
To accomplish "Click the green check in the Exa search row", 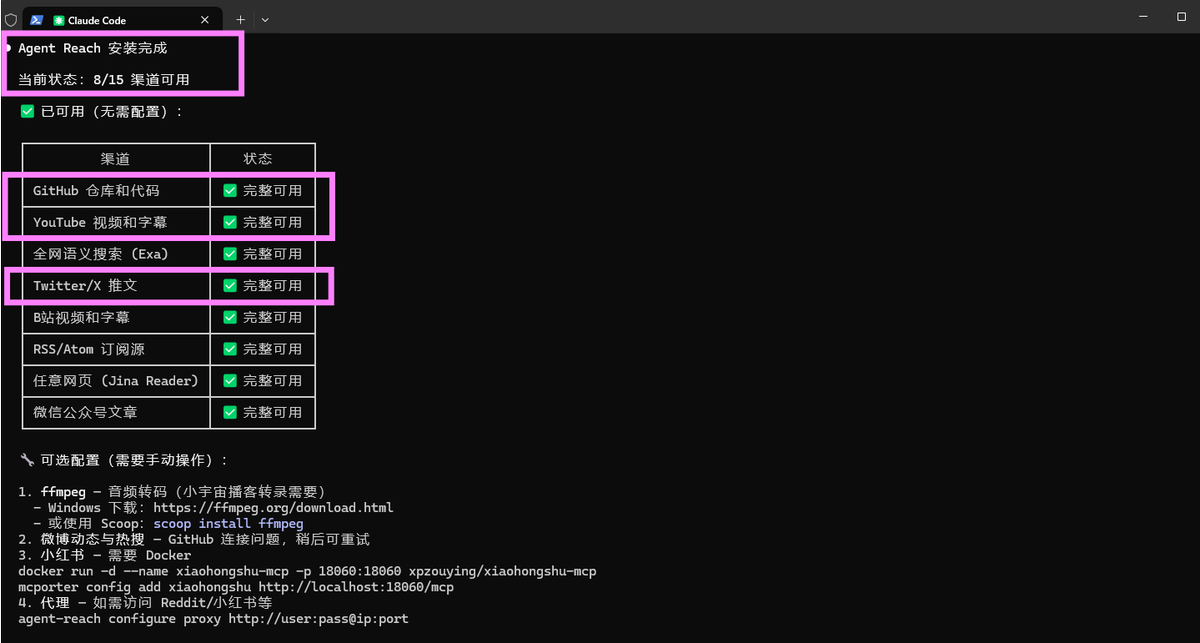I will pyautogui.click(x=230, y=254).
